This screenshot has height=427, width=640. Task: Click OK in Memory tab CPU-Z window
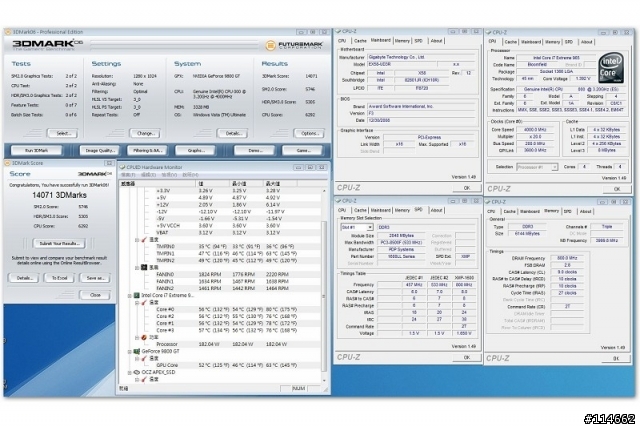(616, 358)
